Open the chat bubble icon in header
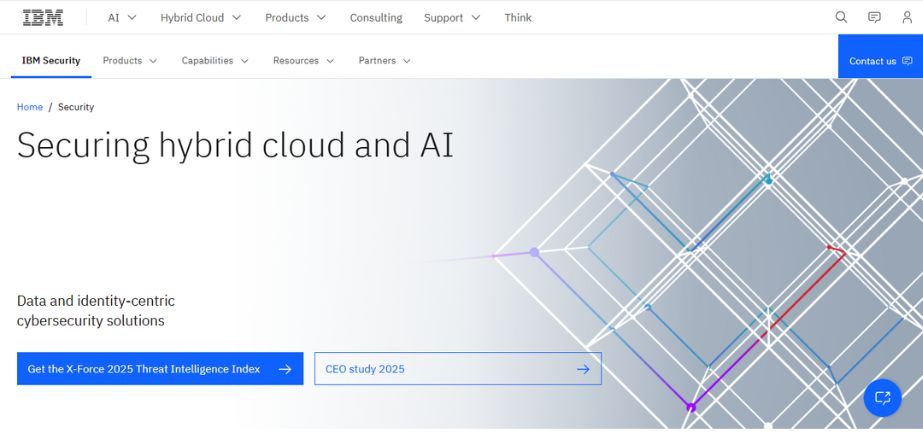This screenshot has width=923, height=435. tap(874, 17)
